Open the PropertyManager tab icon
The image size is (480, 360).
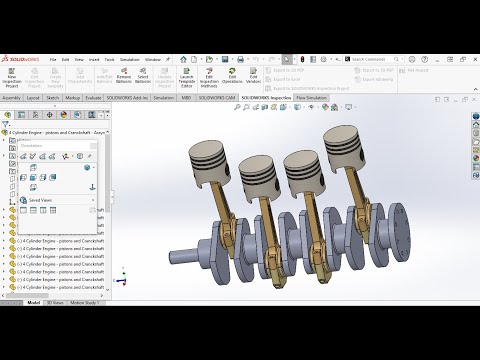click(x=21, y=115)
